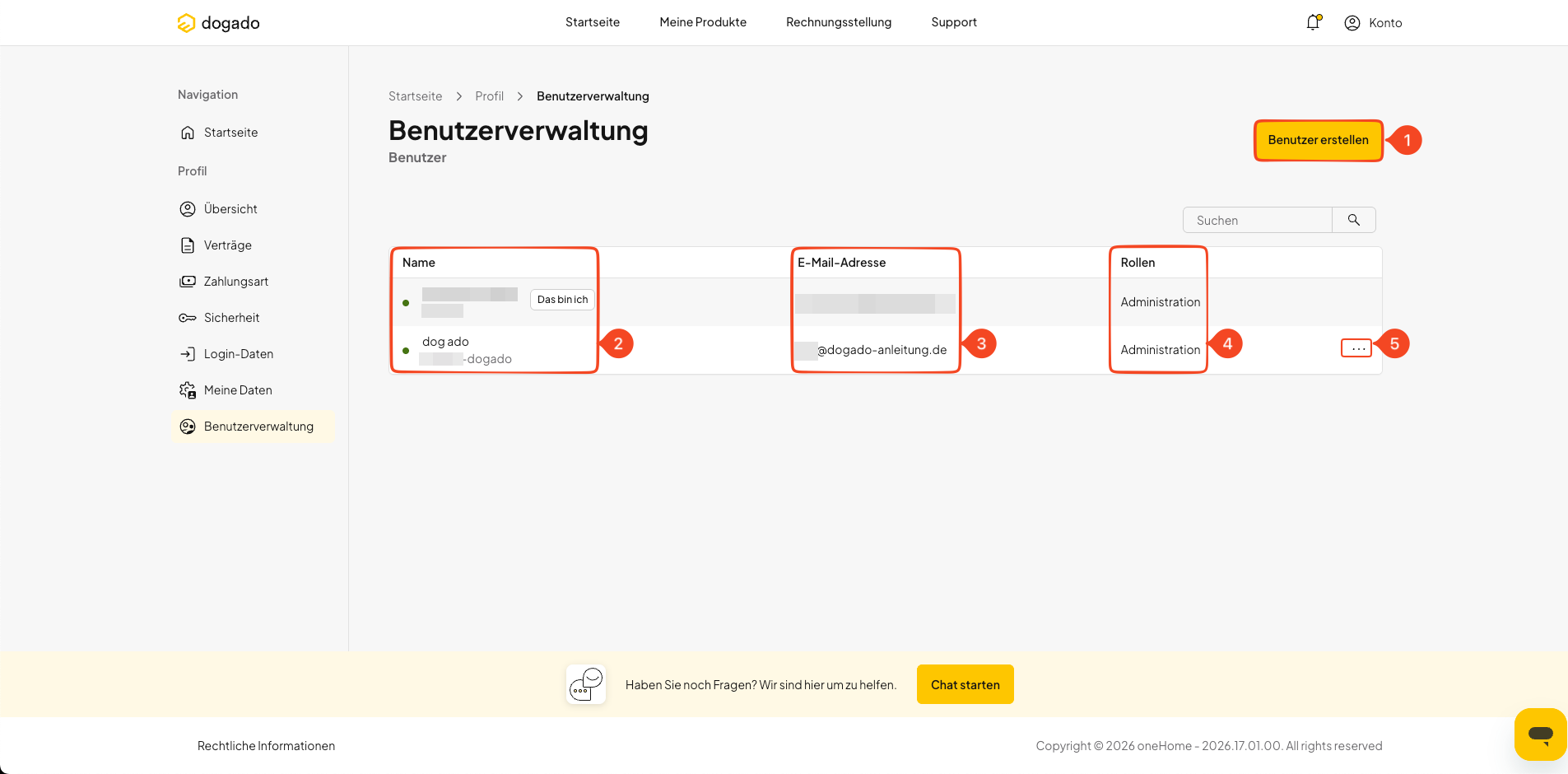Click the Suchen search field
This screenshot has height=774, width=1568.
point(1258,220)
